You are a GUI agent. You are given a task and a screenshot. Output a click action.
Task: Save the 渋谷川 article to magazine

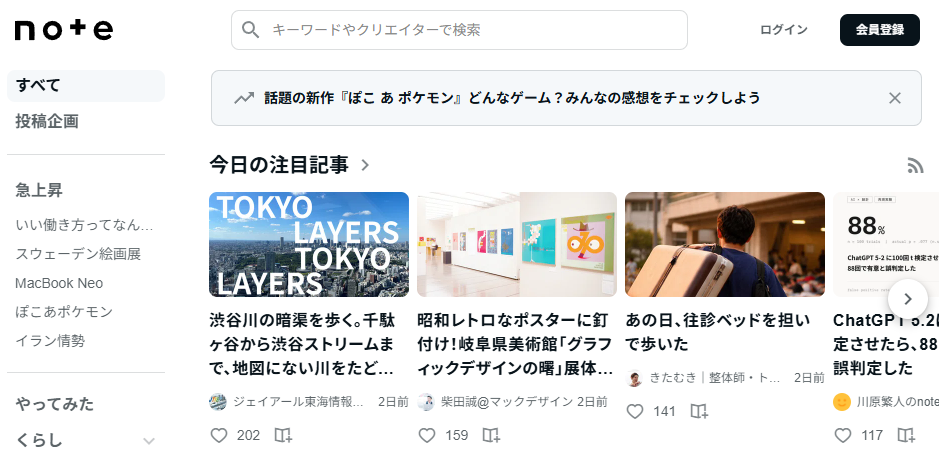[283, 435]
